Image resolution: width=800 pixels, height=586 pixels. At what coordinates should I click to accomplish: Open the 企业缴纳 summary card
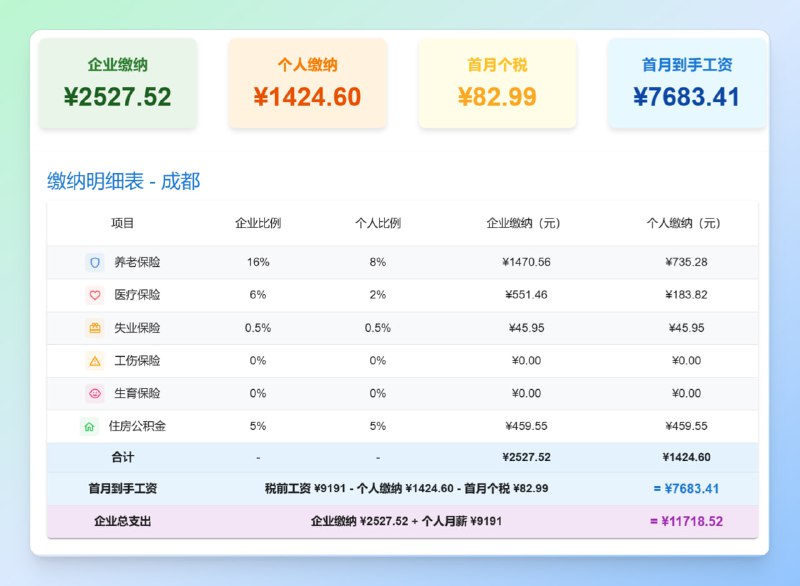pyautogui.click(x=120, y=83)
